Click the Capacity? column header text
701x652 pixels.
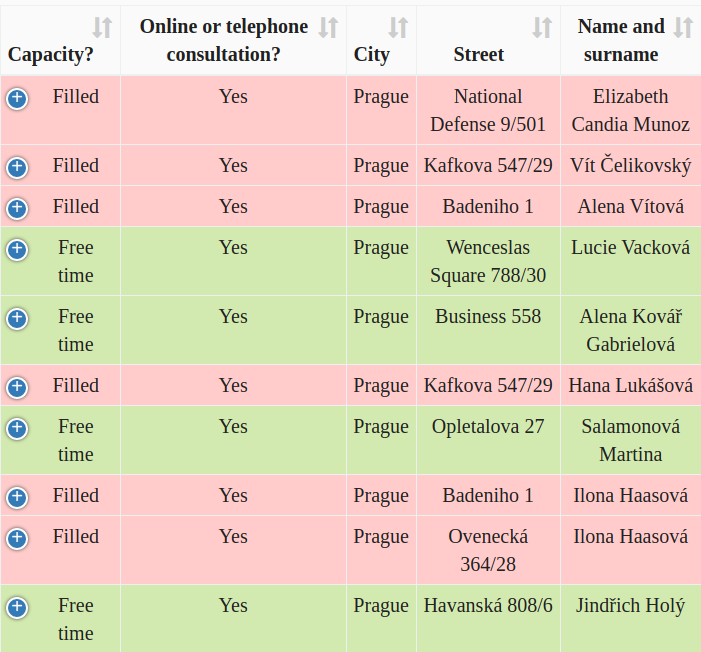coord(51,54)
